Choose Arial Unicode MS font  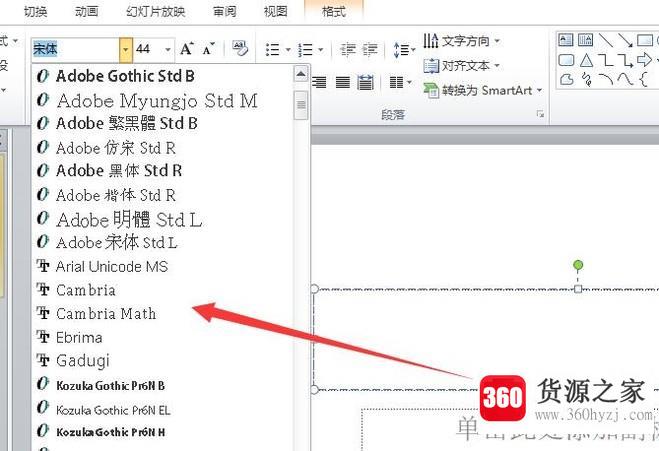162,266
